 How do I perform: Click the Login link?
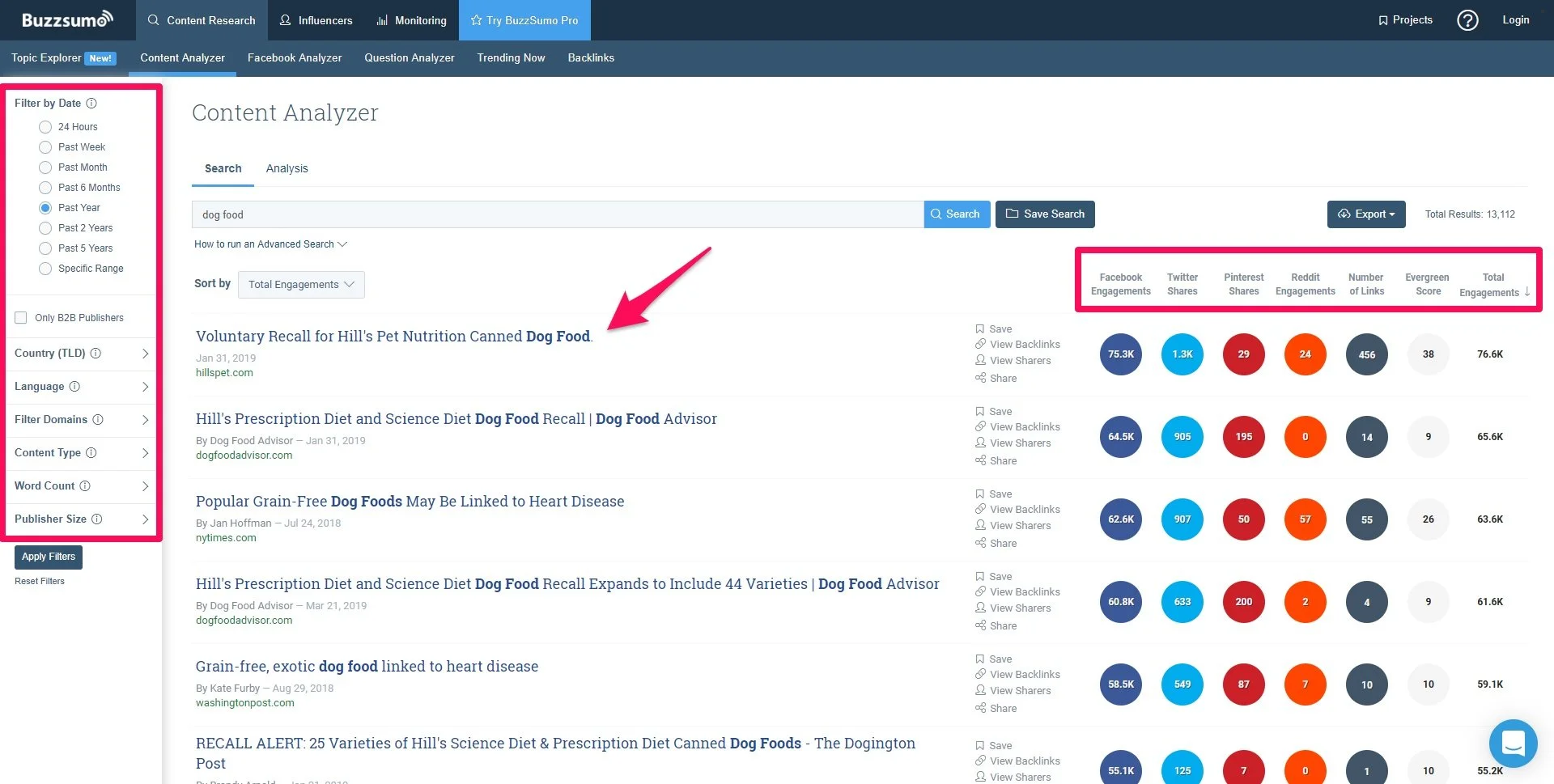tap(1516, 20)
